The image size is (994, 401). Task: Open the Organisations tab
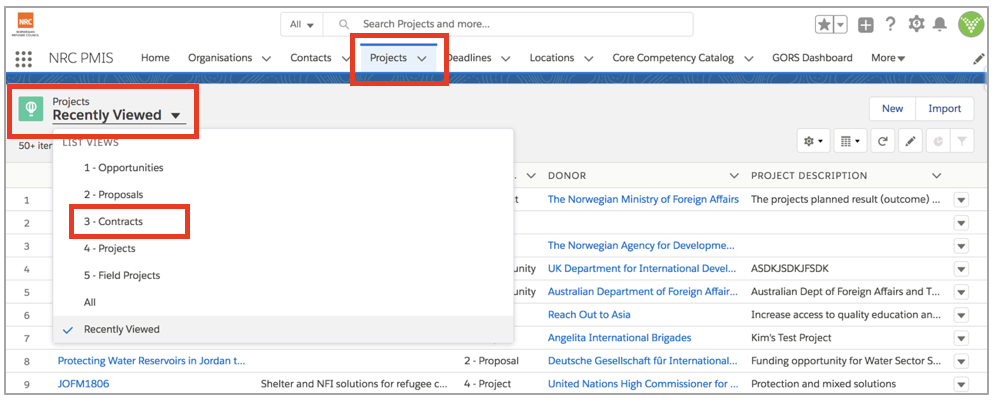click(x=220, y=58)
